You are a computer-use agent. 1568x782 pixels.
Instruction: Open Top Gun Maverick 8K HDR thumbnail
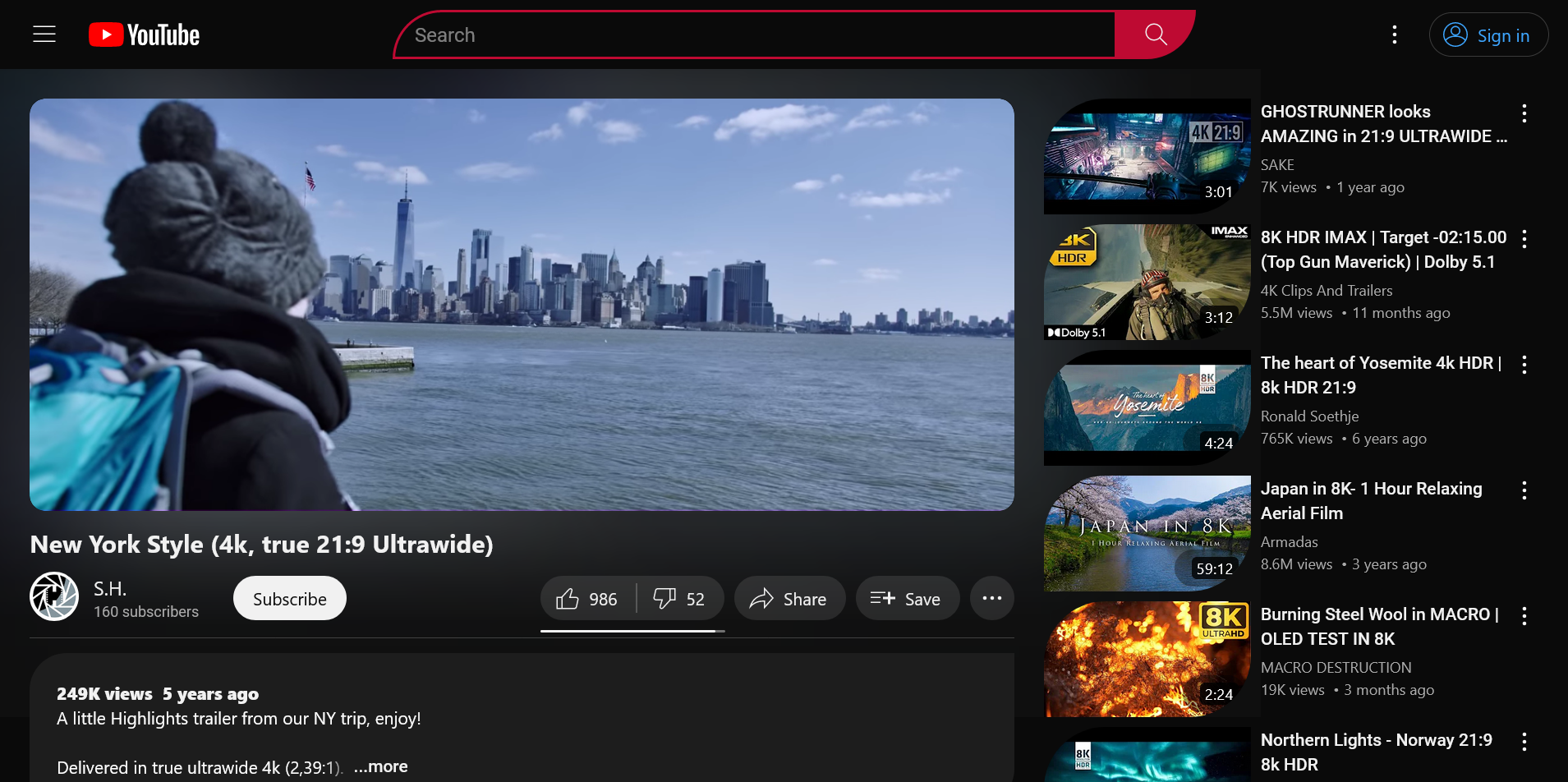point(1147,283)
